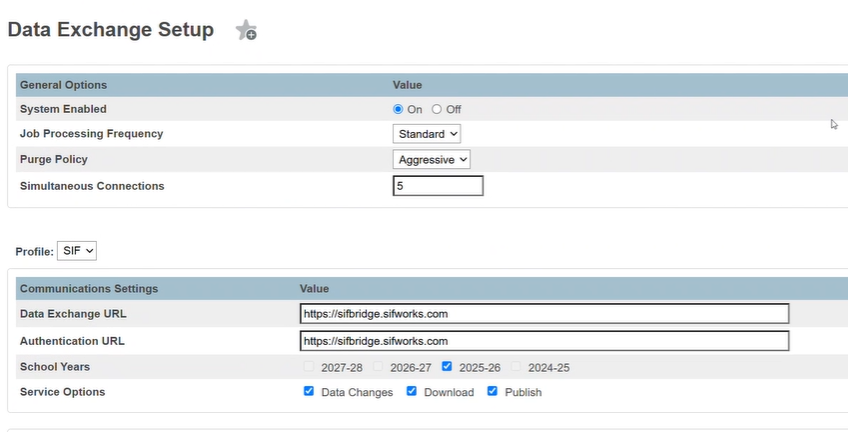
Task: Click the Purge Policy label
Action: pos(54,159)
